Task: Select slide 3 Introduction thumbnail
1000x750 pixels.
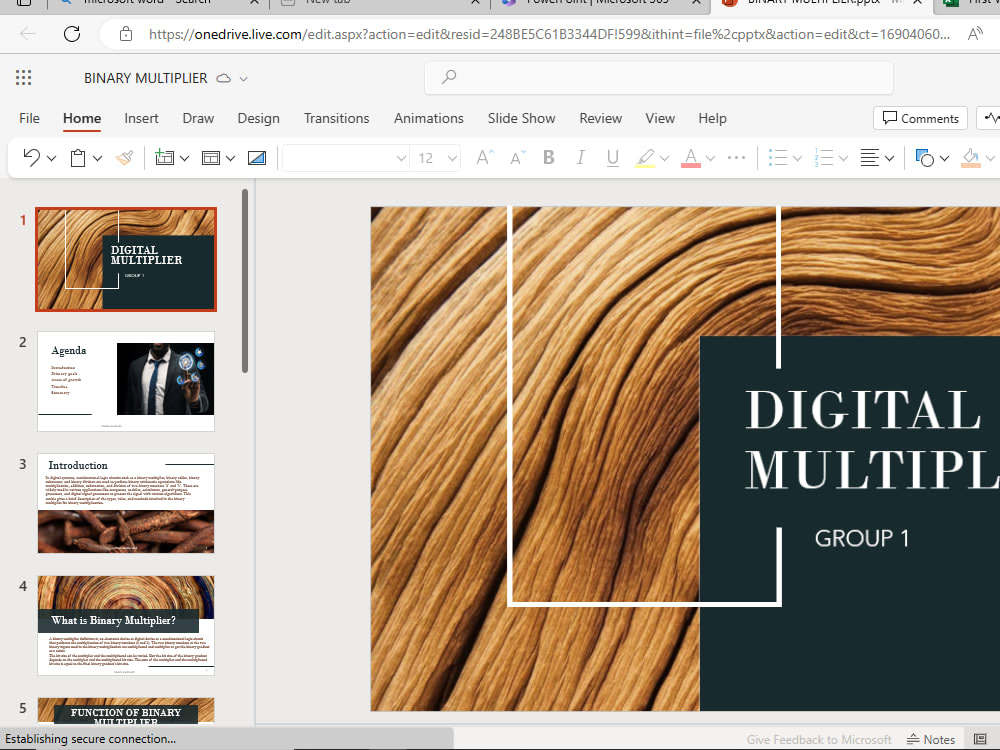Action: pos(126,503)
